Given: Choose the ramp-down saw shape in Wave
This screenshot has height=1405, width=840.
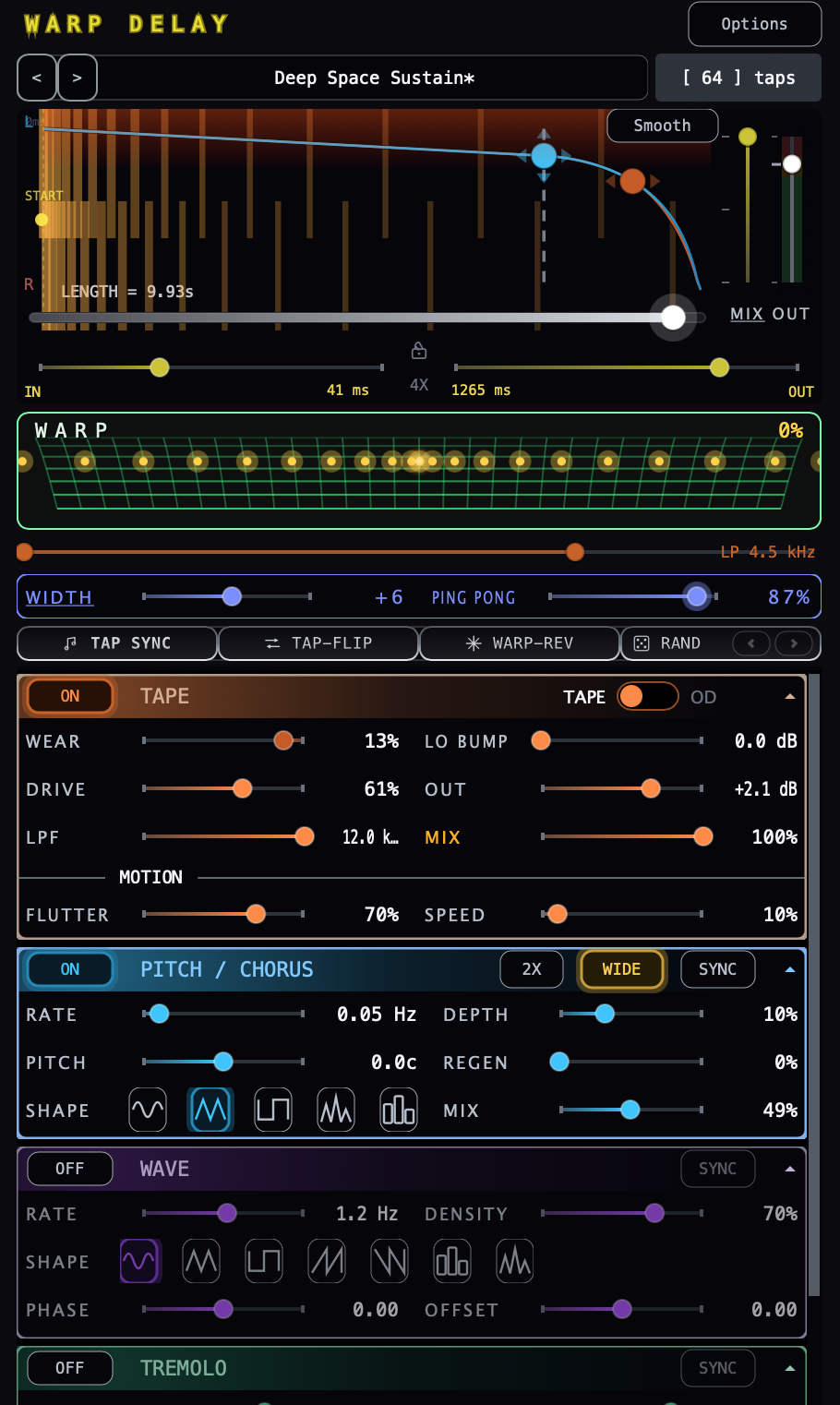Looking at the screenshot, I should pyautogui.click(x=390, y=1261).
